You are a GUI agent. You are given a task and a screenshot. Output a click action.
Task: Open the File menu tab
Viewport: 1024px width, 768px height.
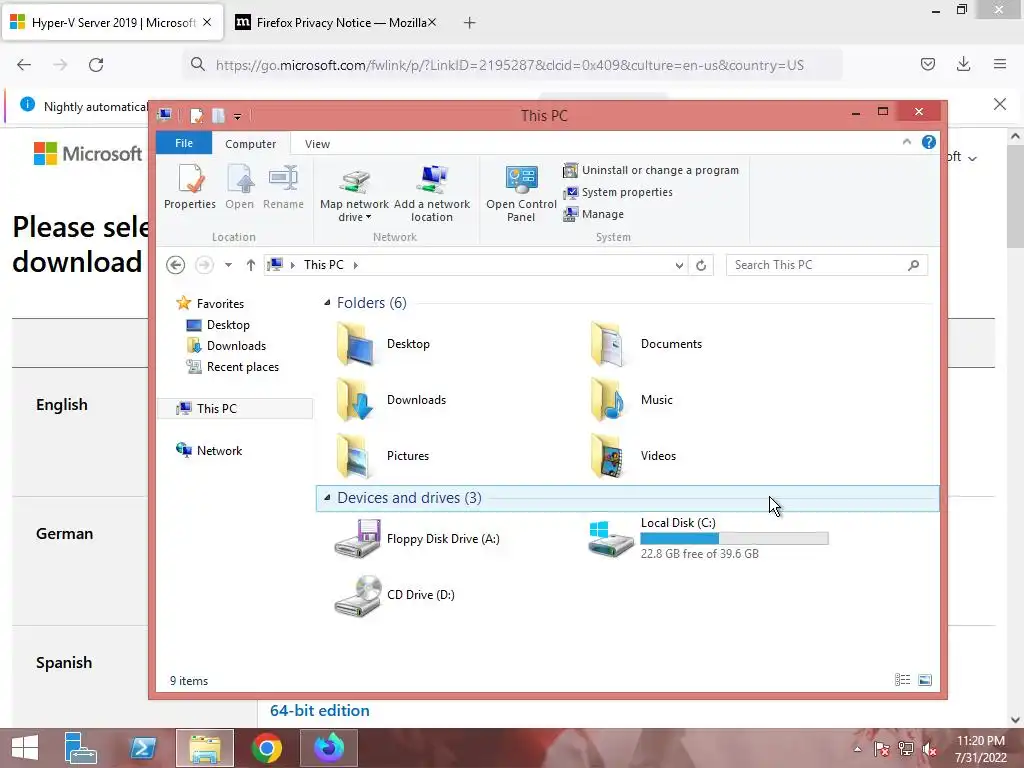(184, 143)
